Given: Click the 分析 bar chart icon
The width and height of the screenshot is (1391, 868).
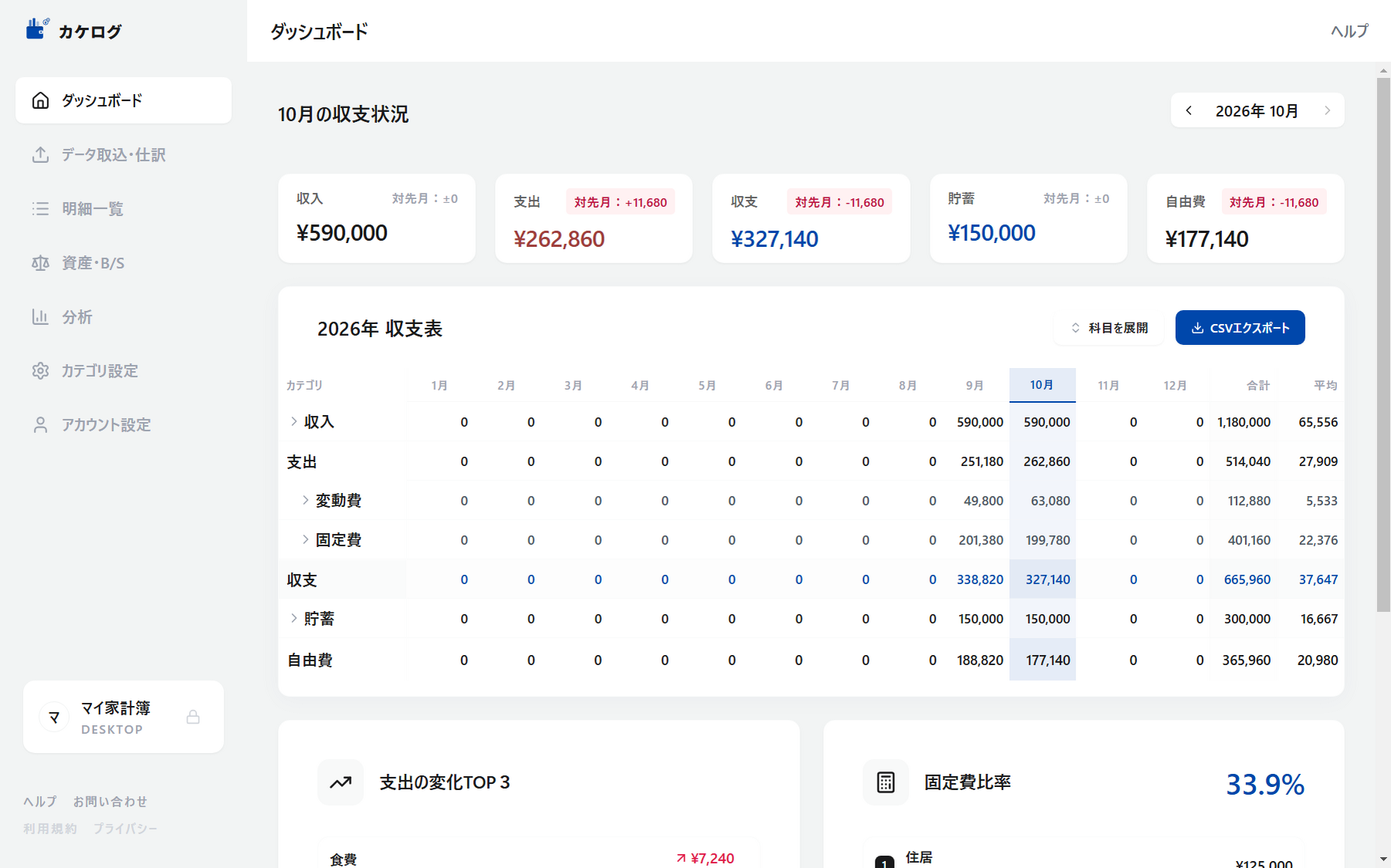Looking at the screenshot, I should 40,316.
